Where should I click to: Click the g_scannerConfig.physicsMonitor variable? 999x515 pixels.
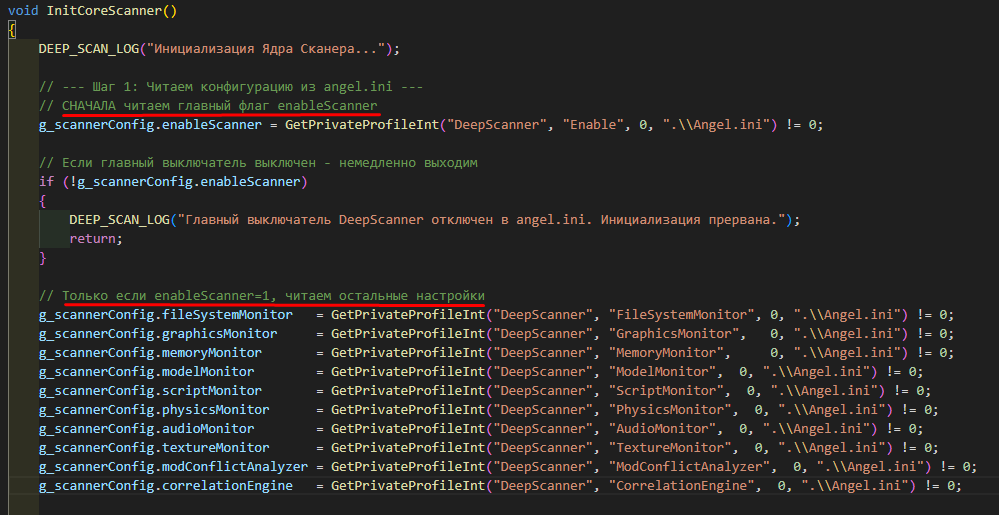[154, 409]
